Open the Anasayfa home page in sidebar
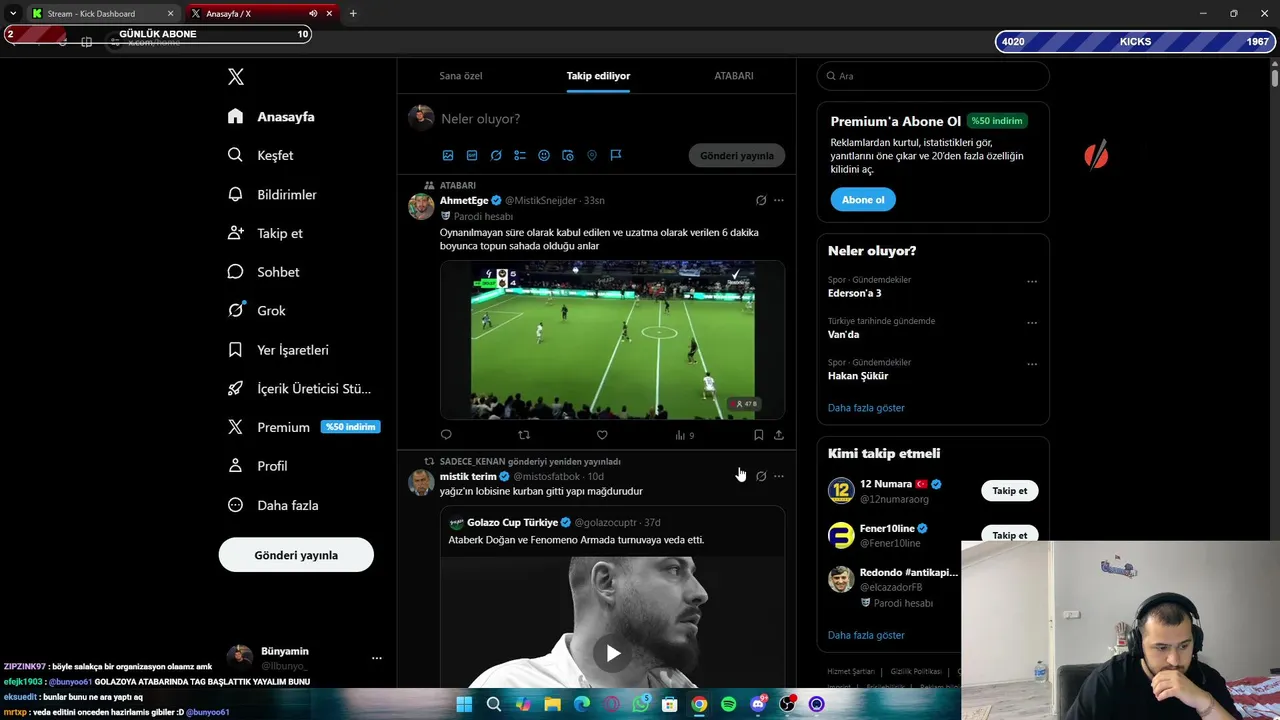Viewport: 1280px width, 720px height. pyautogui.click(x=272, y=117)
